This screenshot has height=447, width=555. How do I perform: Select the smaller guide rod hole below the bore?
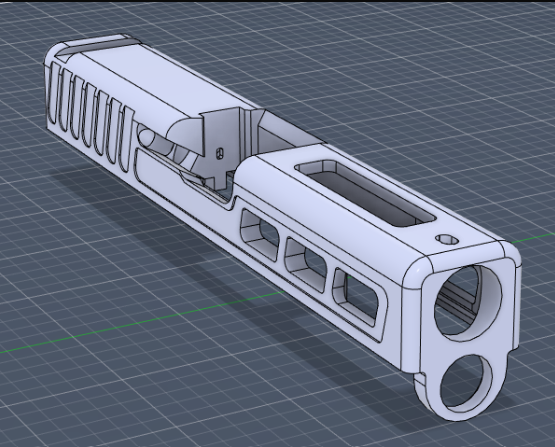click(x=466, y=384)
